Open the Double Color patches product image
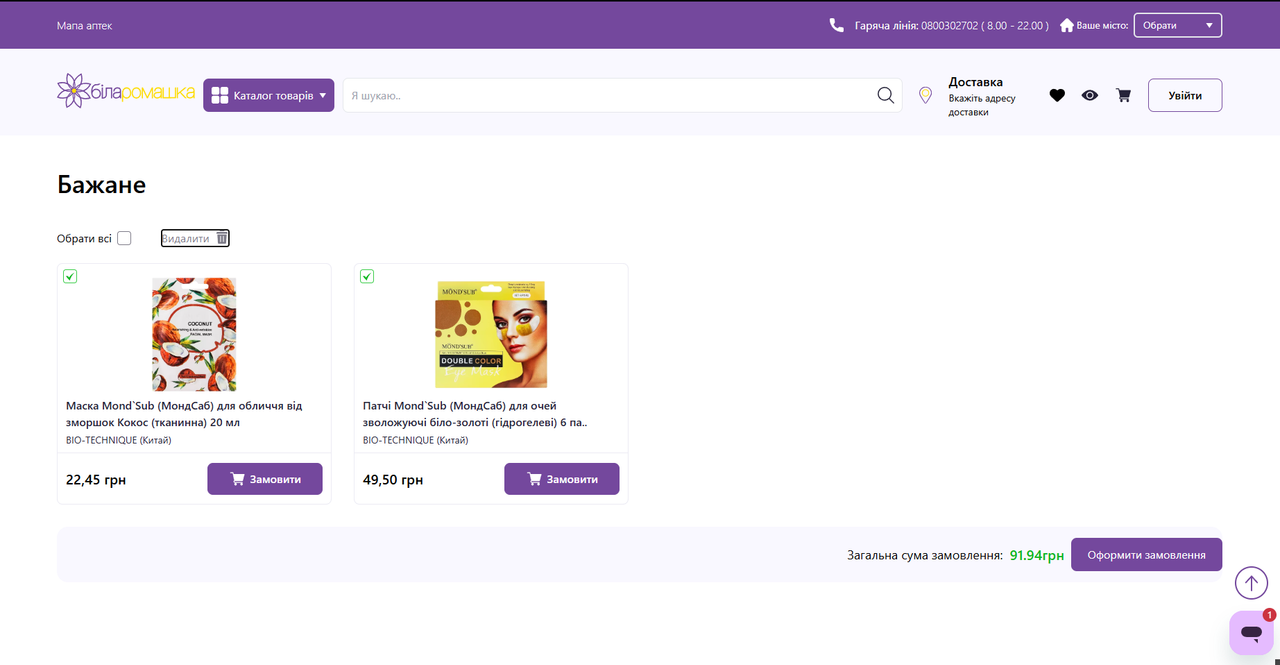This screenshot has height=665, width=1280. tap(491, 334)
